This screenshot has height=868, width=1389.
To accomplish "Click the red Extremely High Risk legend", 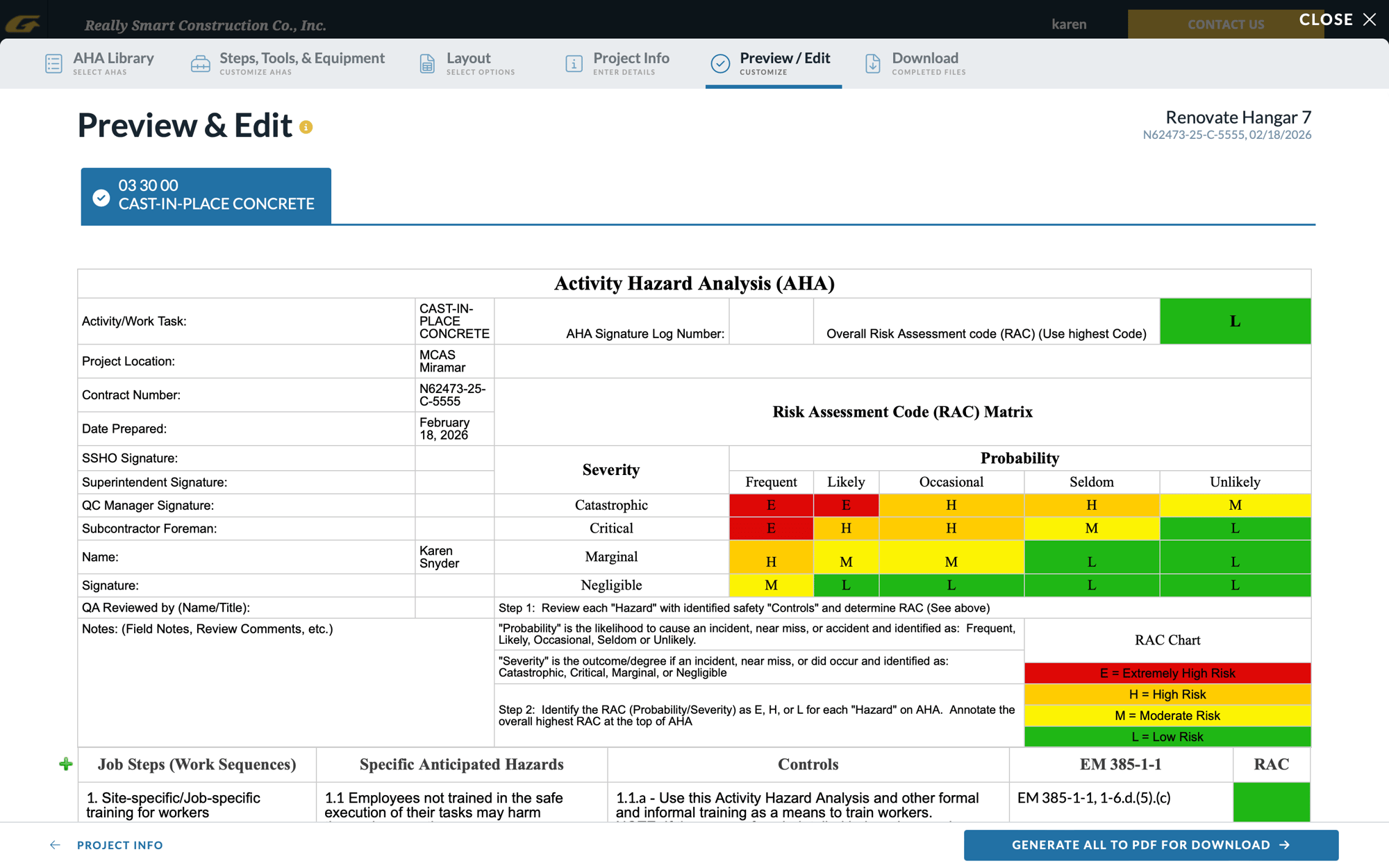I will pyautogui.click(x=1167, y=673).
